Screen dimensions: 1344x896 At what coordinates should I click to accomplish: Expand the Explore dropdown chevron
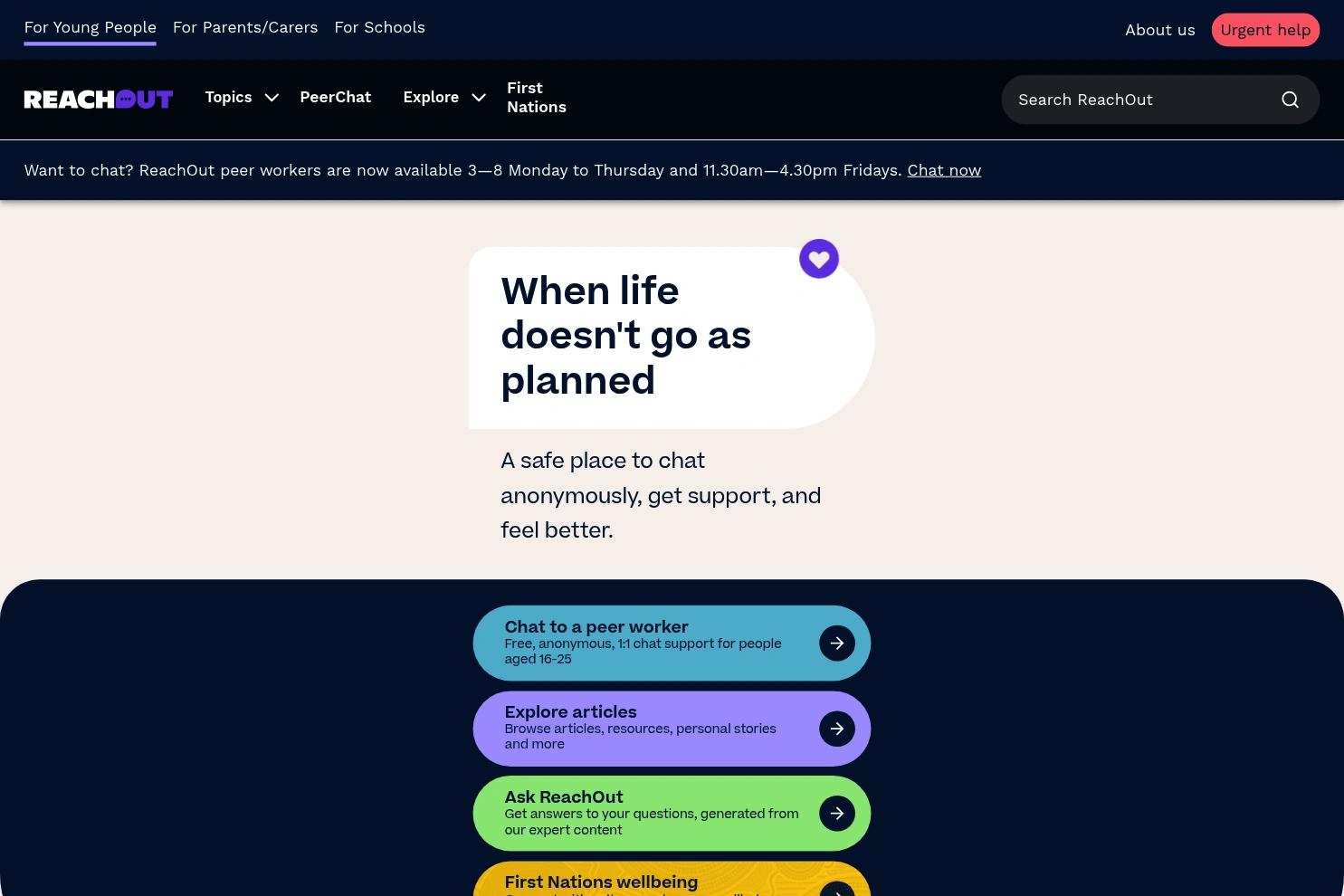pyautogui.click(x=479, y=98)
